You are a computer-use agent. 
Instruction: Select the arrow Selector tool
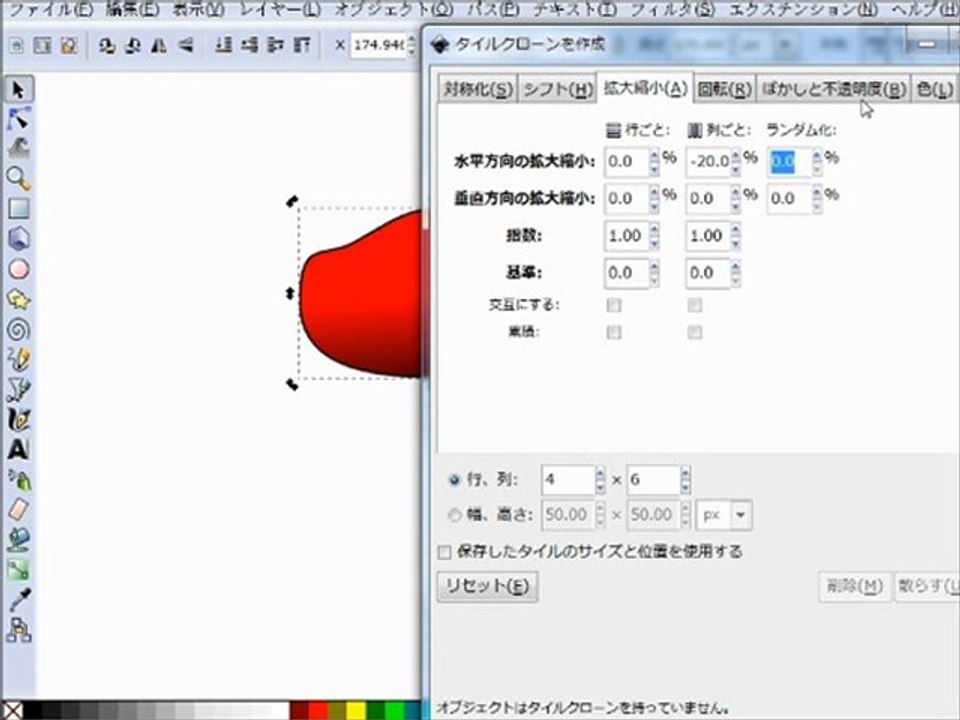[x=18, y=90]
